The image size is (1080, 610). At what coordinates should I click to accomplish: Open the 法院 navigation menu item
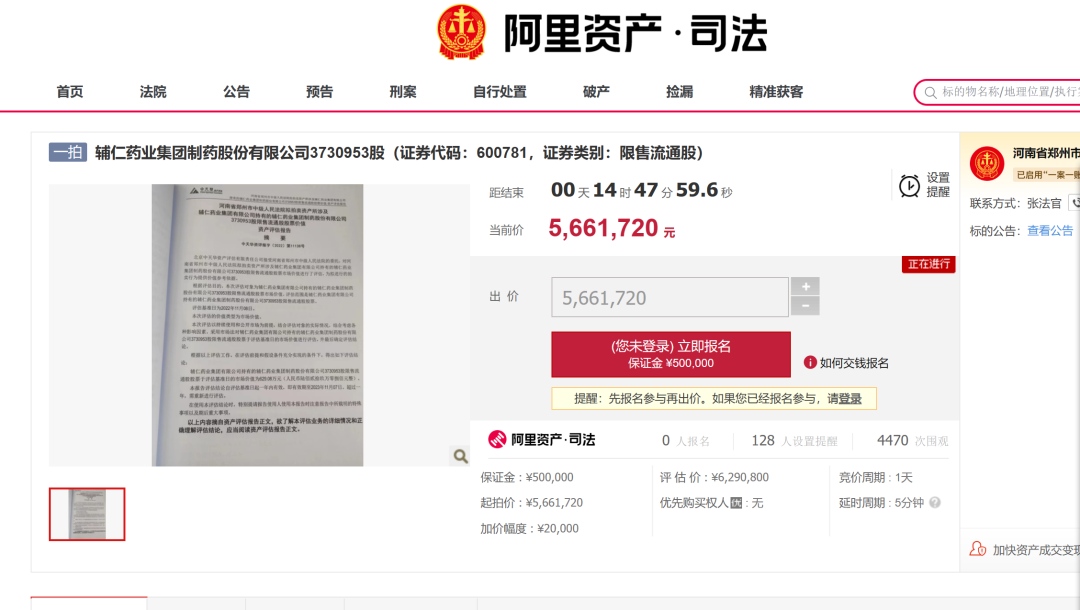tap(153, 92)
